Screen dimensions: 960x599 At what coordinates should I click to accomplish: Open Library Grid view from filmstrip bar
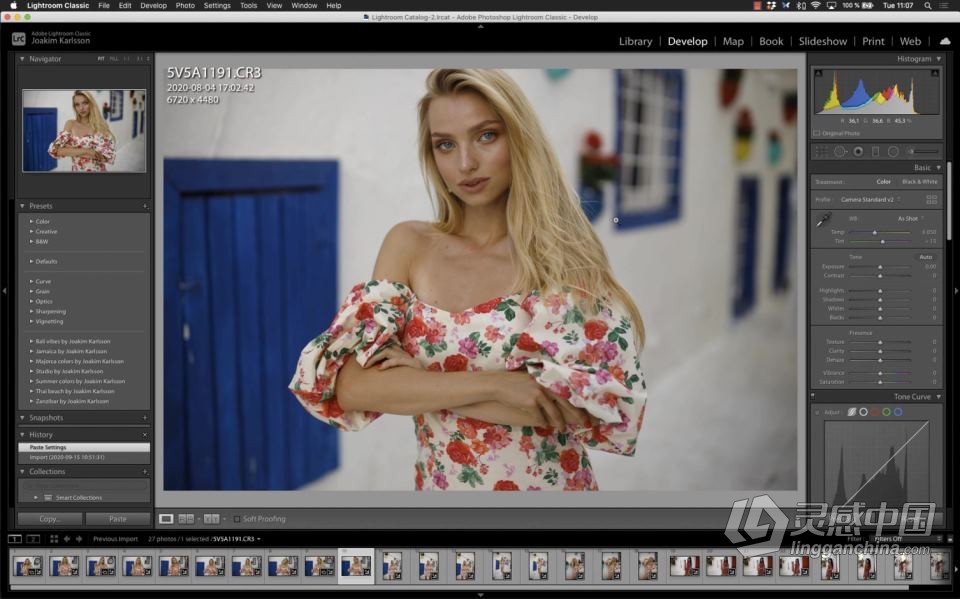54,539
